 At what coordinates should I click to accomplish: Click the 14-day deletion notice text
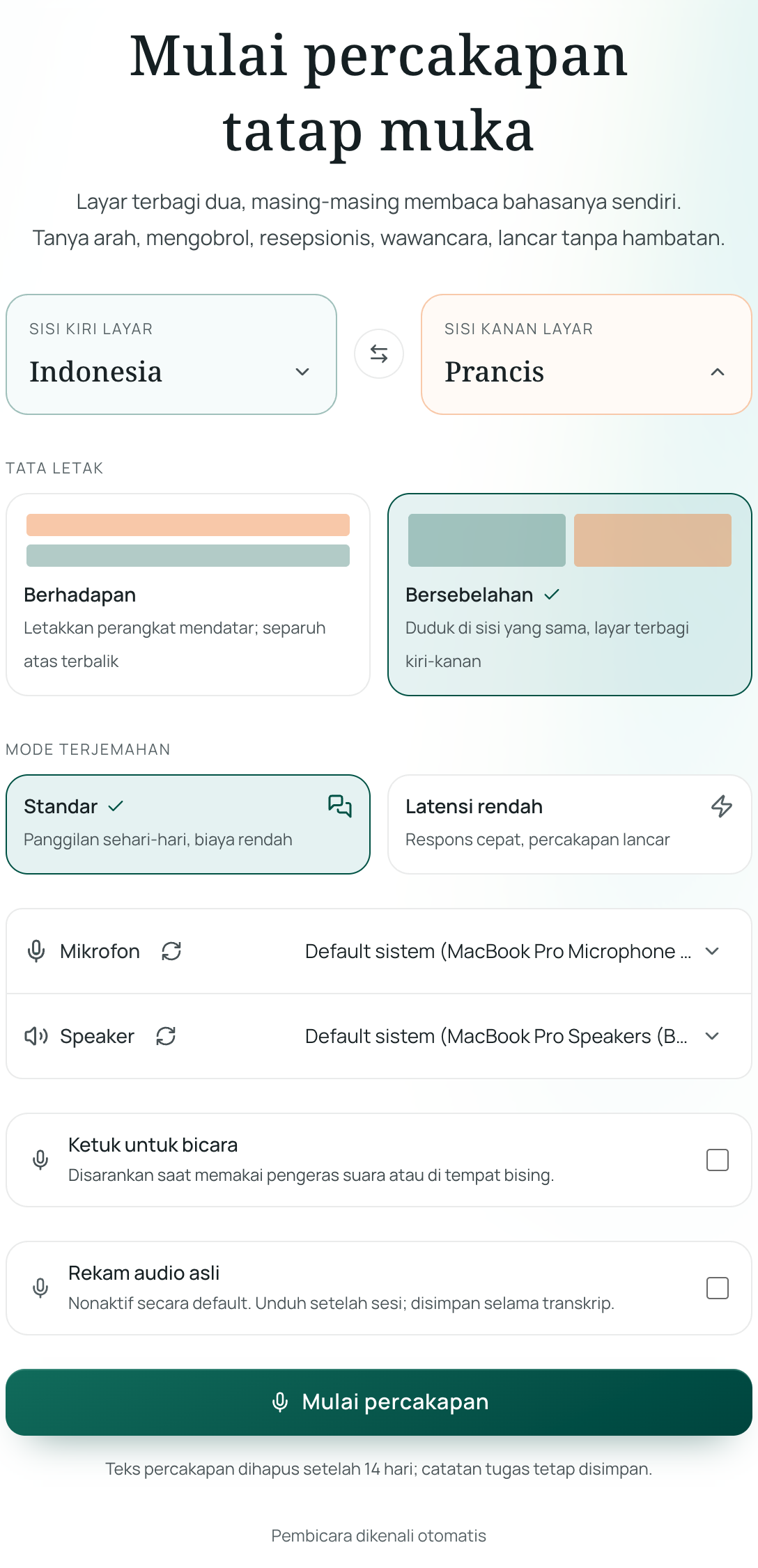point(379,1469)
